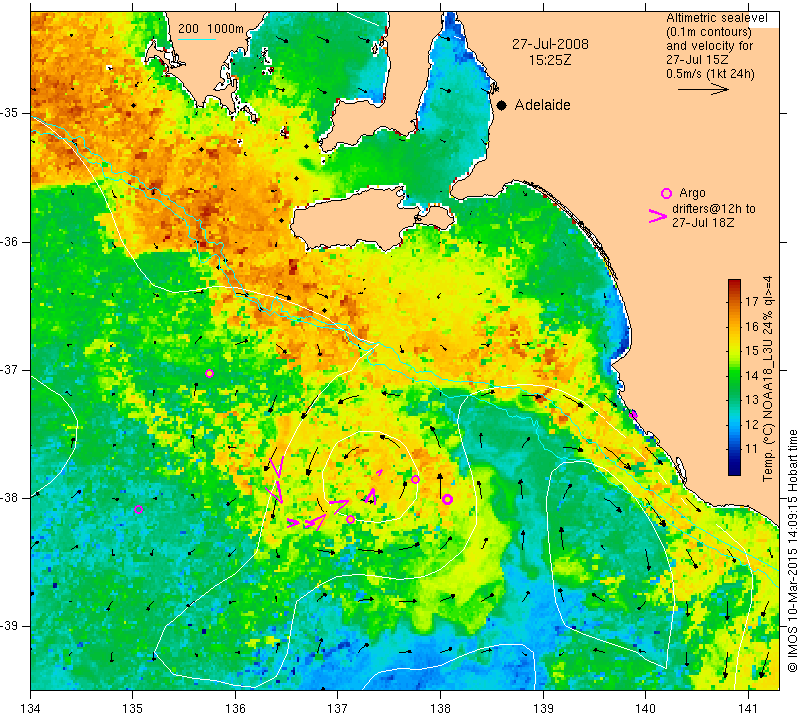Click the 139 longitude axis label
The height and width of the screenshot is (720, 800).
(x=543, y=709)
